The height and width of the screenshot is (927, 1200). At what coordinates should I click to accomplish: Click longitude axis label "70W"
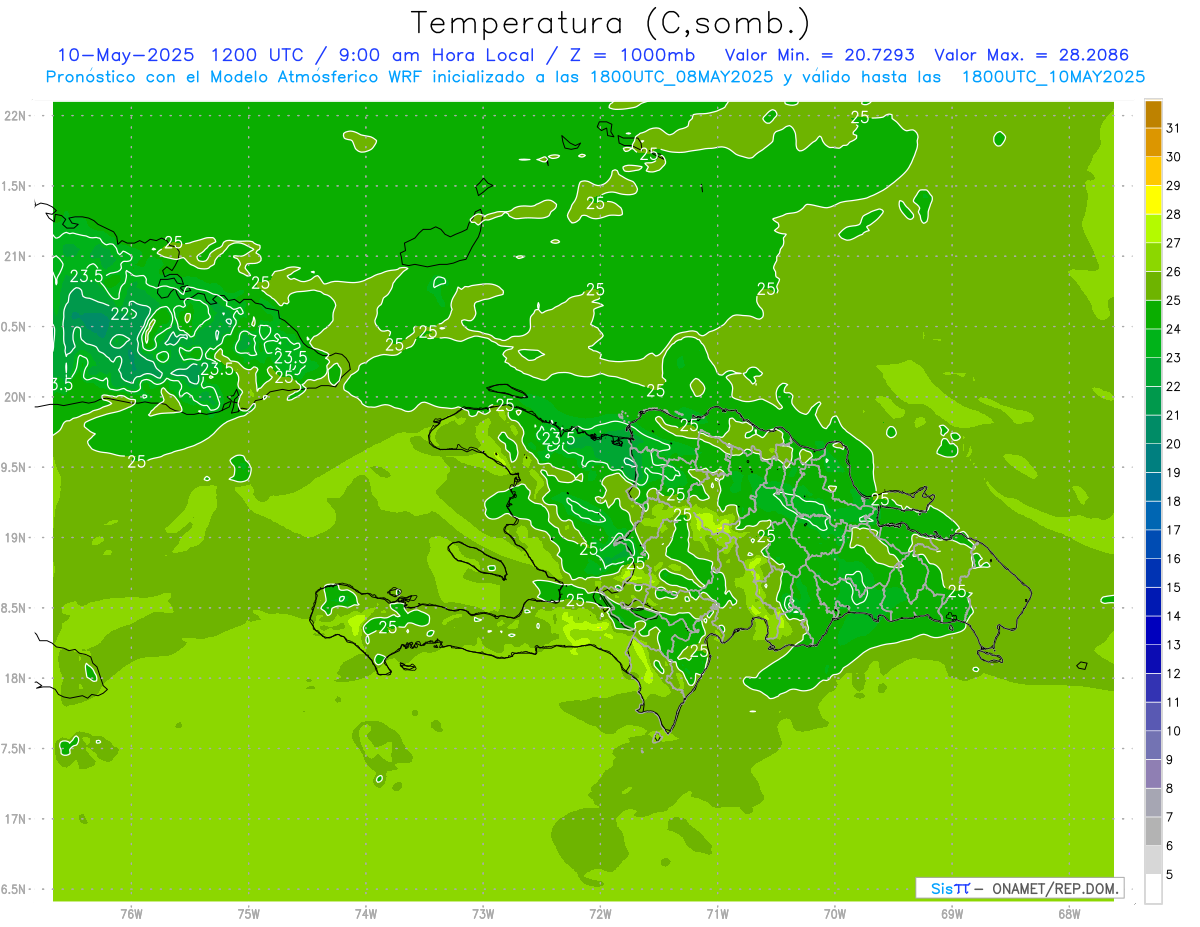tap(835, 914)
